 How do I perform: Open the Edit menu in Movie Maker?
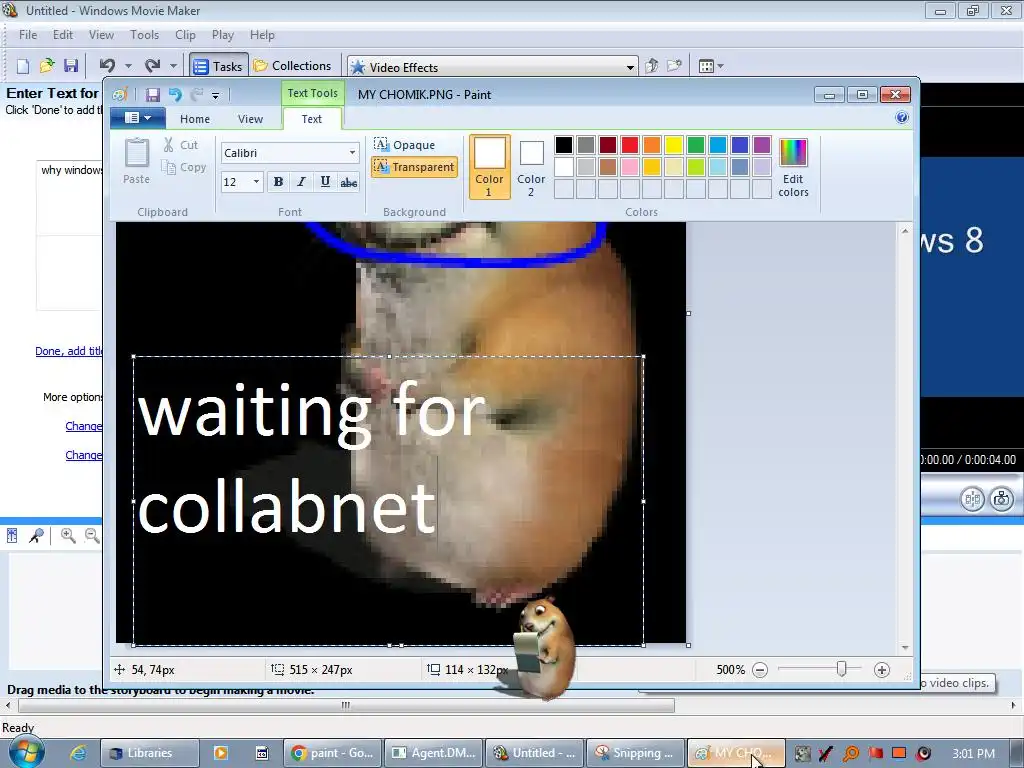tap(63, 35)
